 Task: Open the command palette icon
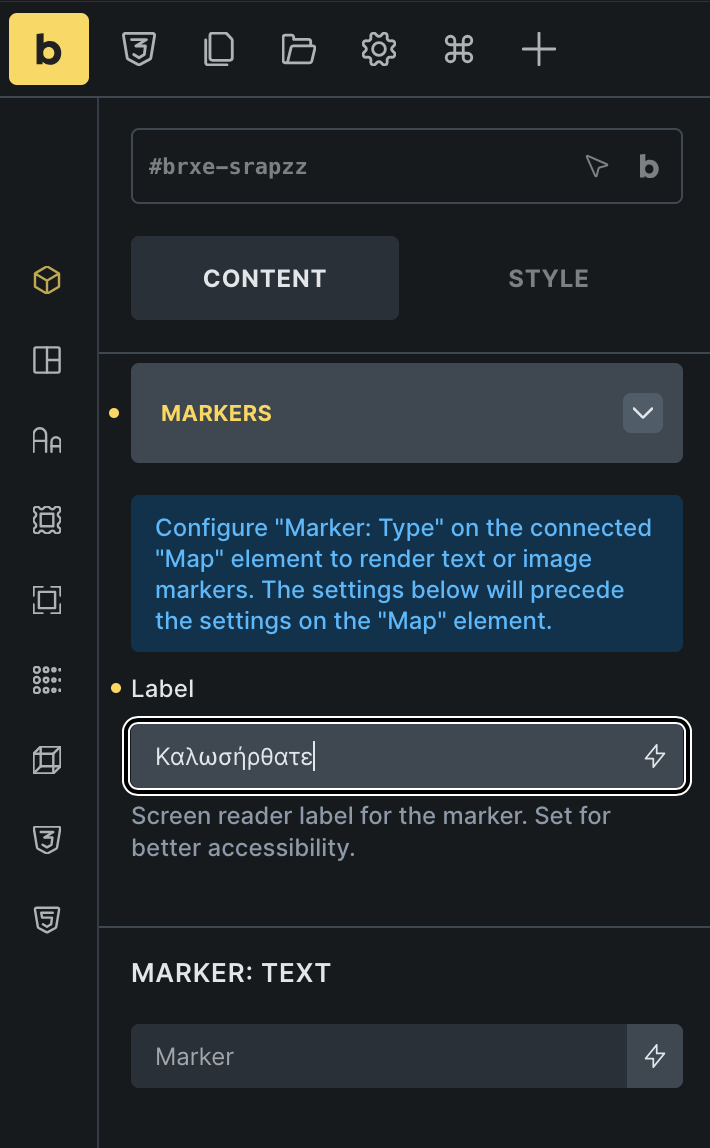tap(459, 49)
